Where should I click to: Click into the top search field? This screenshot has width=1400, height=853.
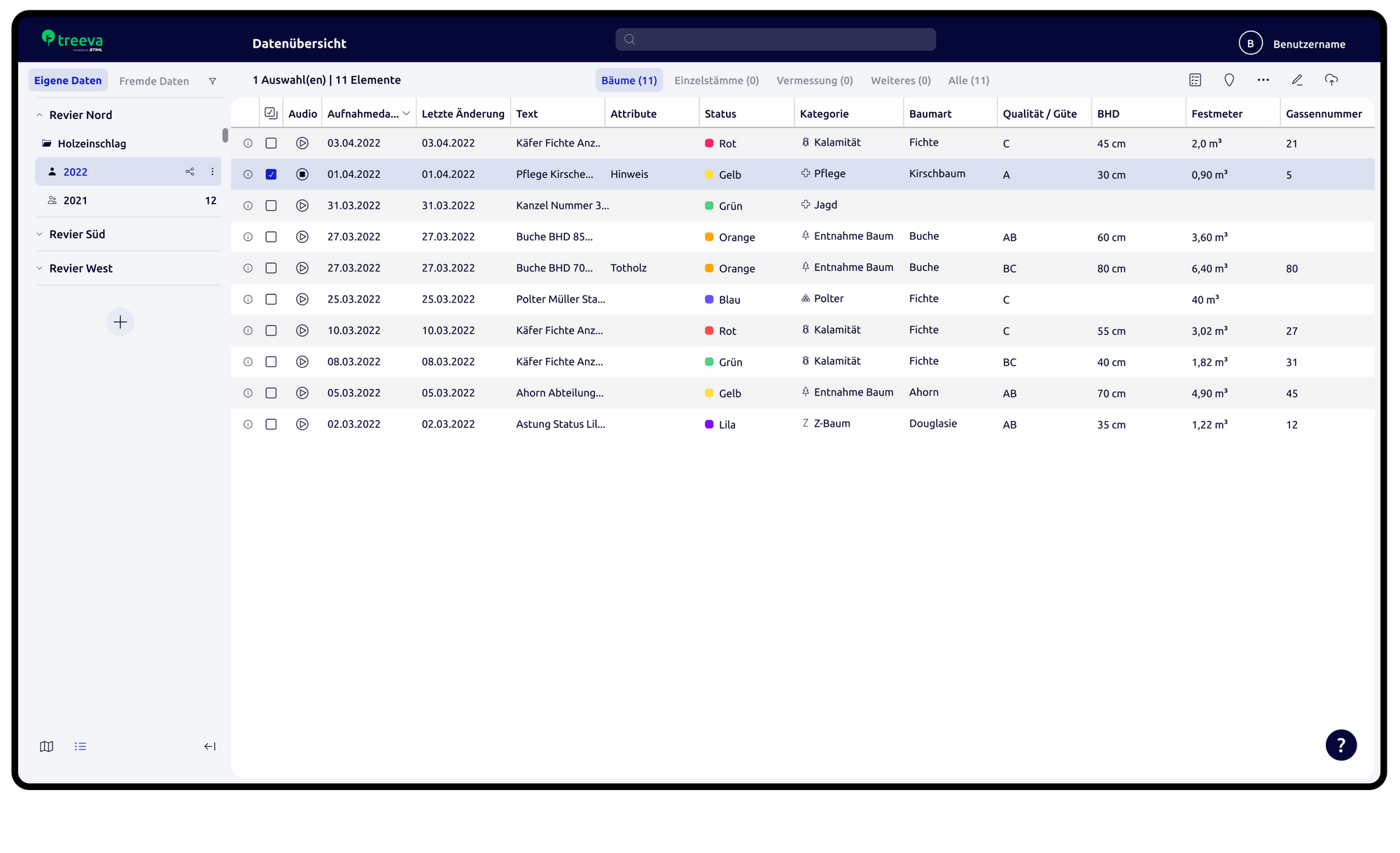tap(776, 40)
